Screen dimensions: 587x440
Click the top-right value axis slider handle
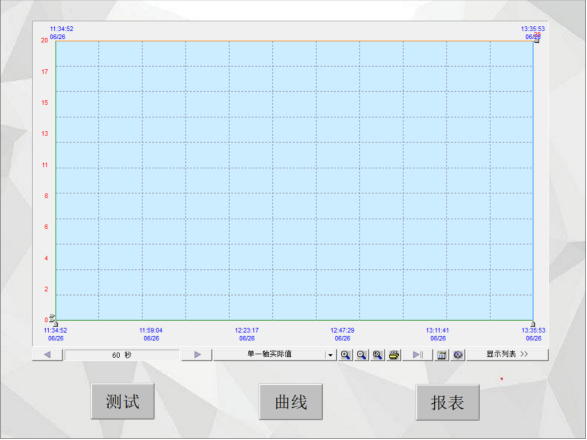[x=536, y=40]
